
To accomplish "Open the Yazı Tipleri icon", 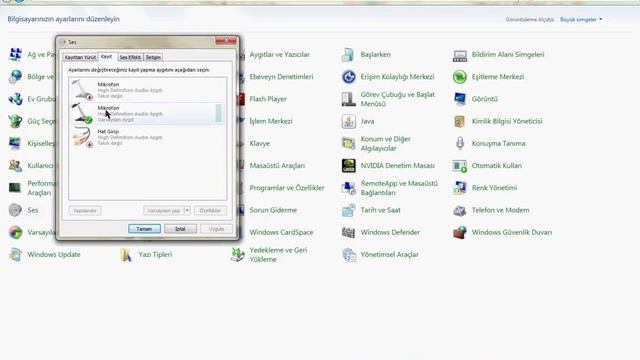I will click(x=126, y=255).
